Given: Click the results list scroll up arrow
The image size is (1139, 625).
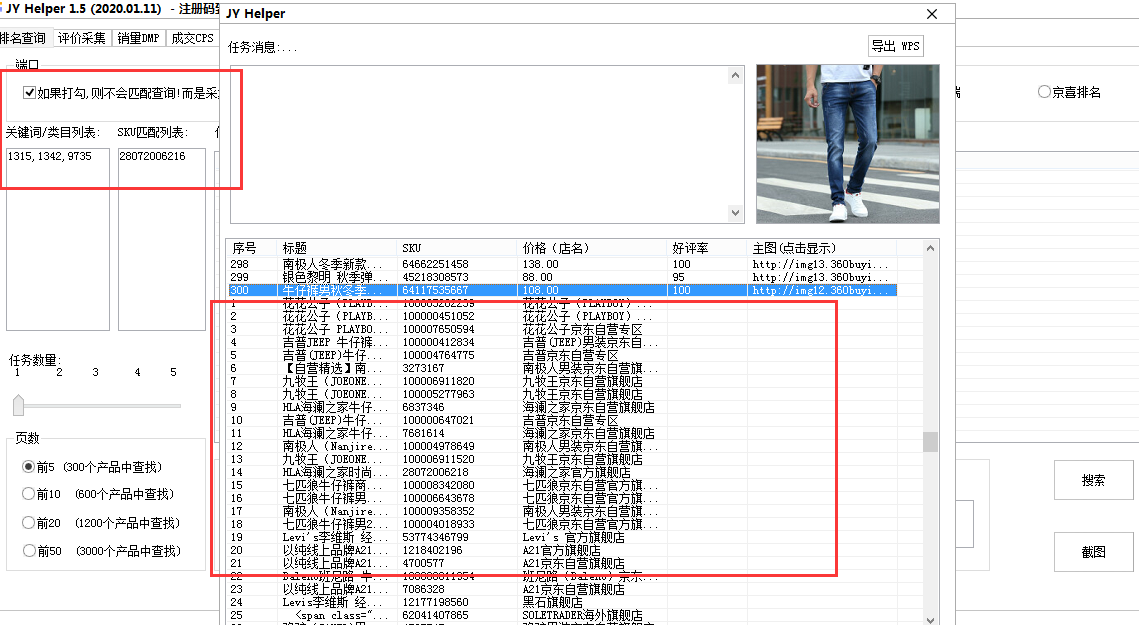Looking at the screenshot, I should coord(931,249).
